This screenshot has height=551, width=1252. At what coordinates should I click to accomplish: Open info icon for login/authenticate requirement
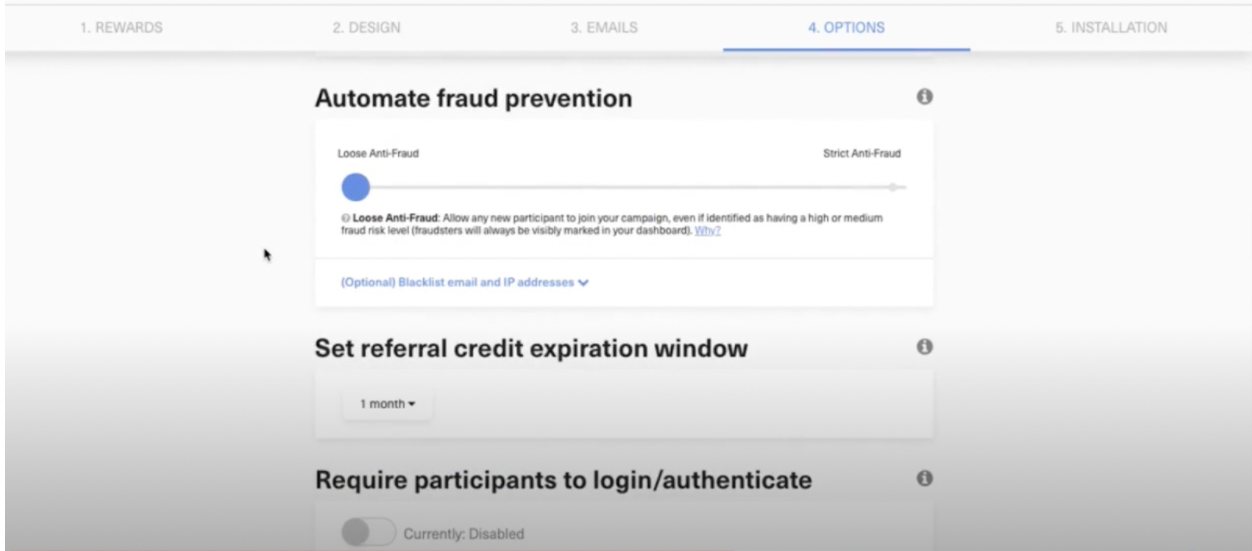click(924, 480)
